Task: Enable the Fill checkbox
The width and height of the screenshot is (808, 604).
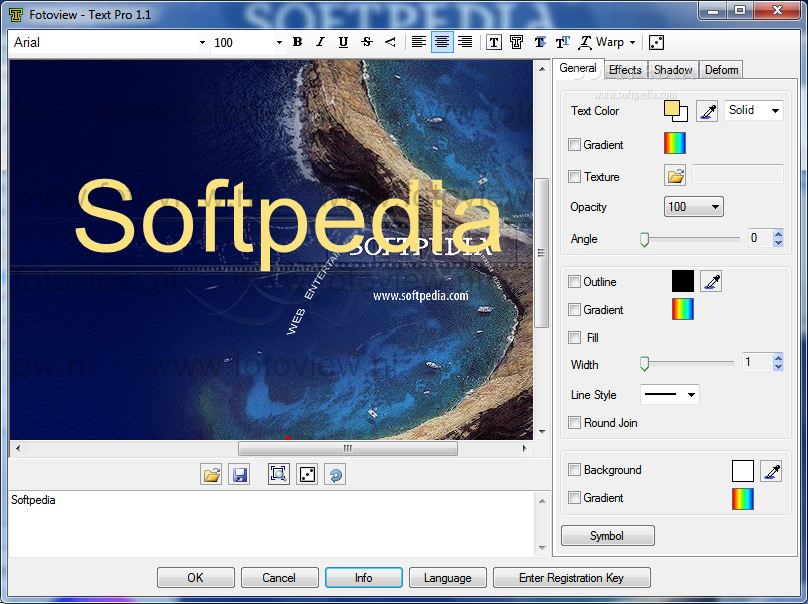Action: click(x=574, y=338)
